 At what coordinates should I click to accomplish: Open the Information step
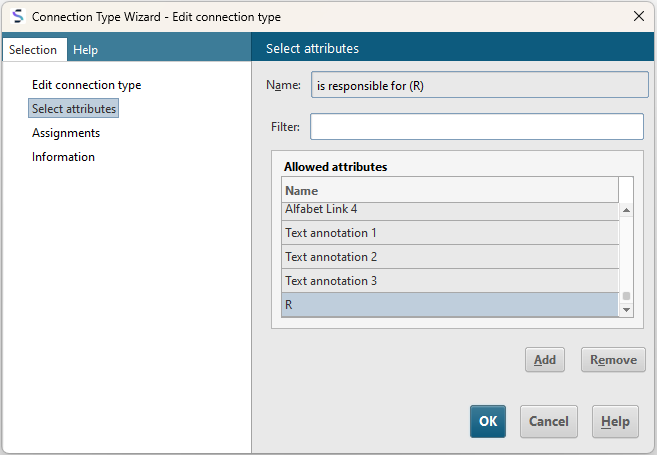[x=63, y=157]
